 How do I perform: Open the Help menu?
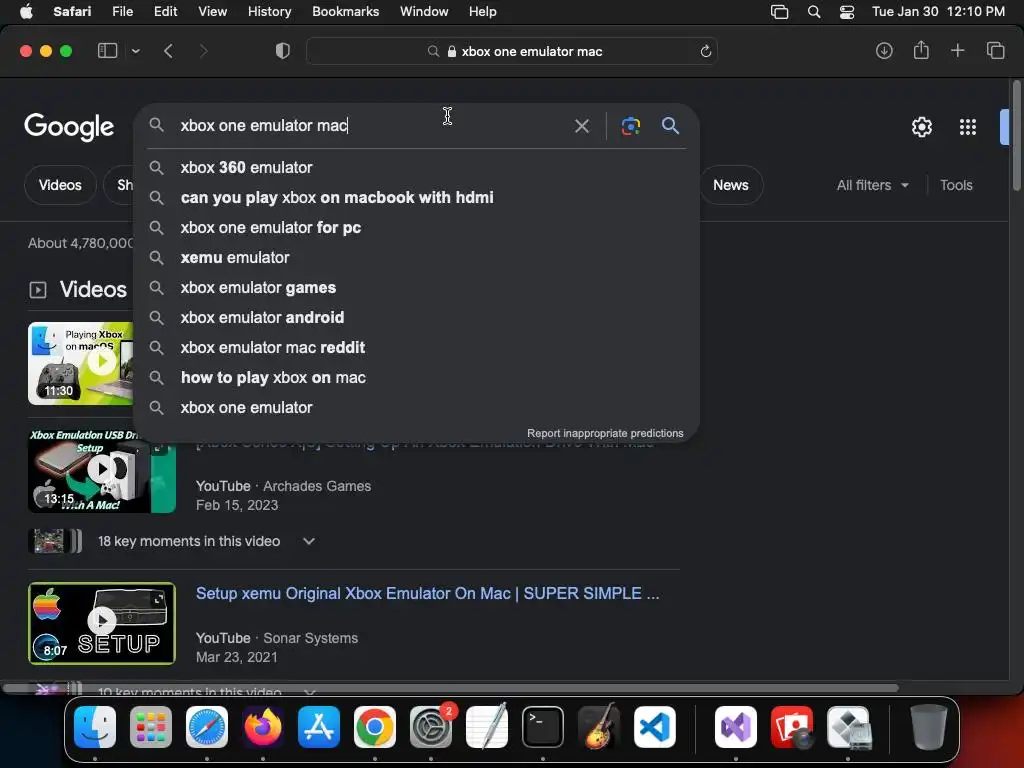[483, 12]
